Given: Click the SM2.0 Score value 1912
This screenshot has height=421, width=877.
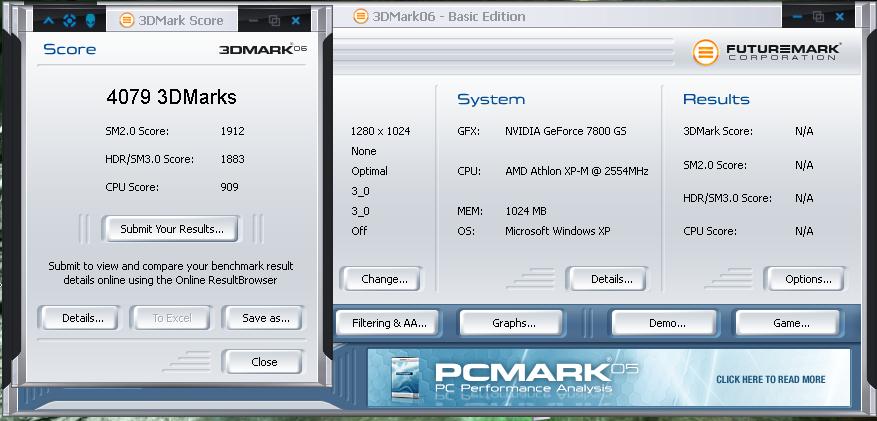Looking at the screenshot, I should pos(232,131).
